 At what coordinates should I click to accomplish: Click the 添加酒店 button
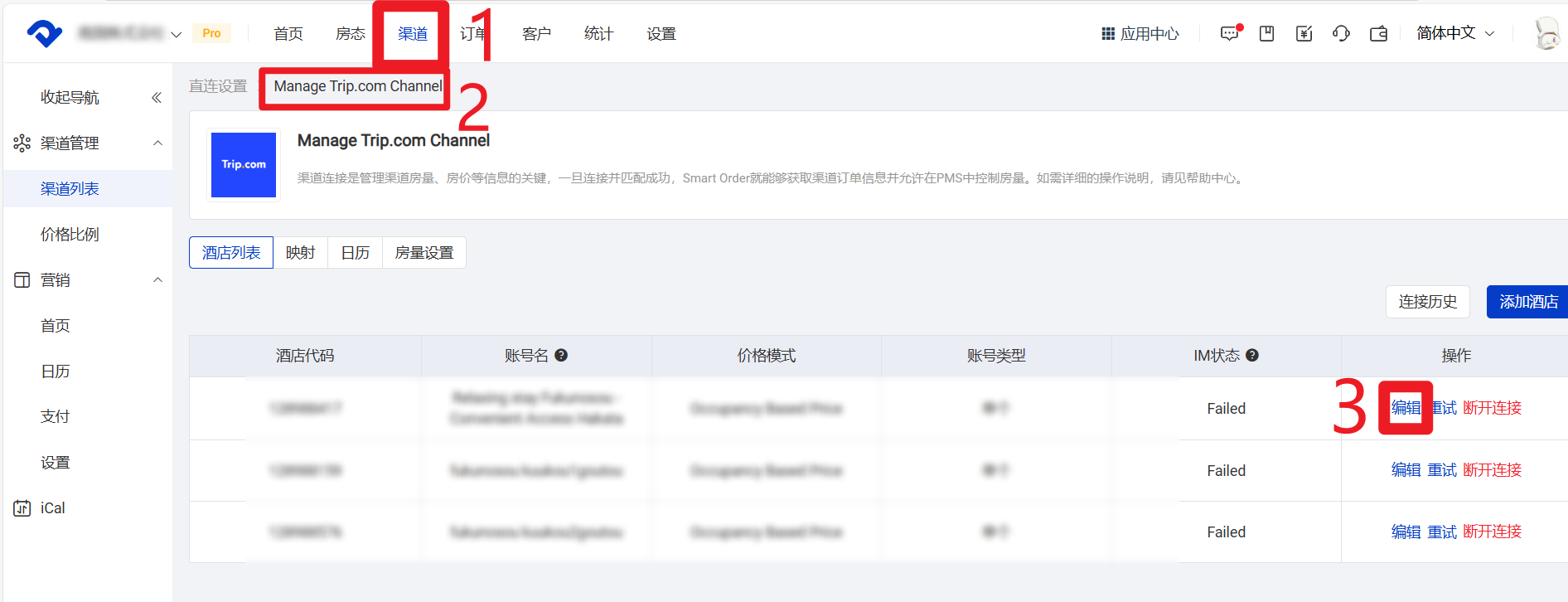pos(1527,302)
